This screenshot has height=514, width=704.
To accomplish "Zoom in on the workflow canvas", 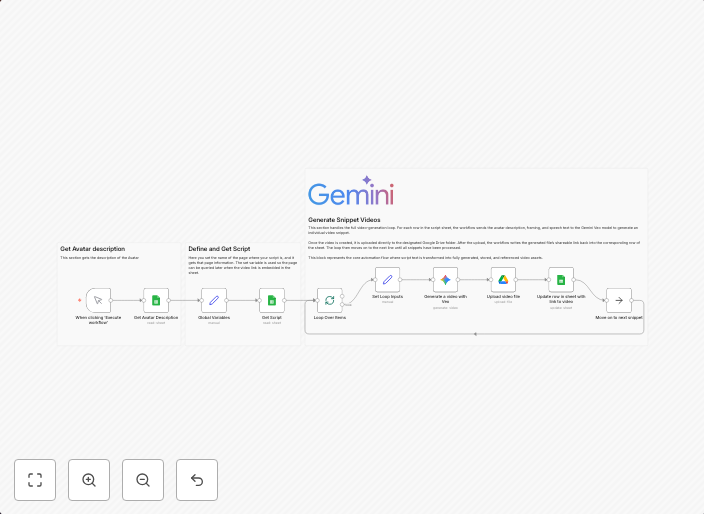I will [x=89, y=480].
